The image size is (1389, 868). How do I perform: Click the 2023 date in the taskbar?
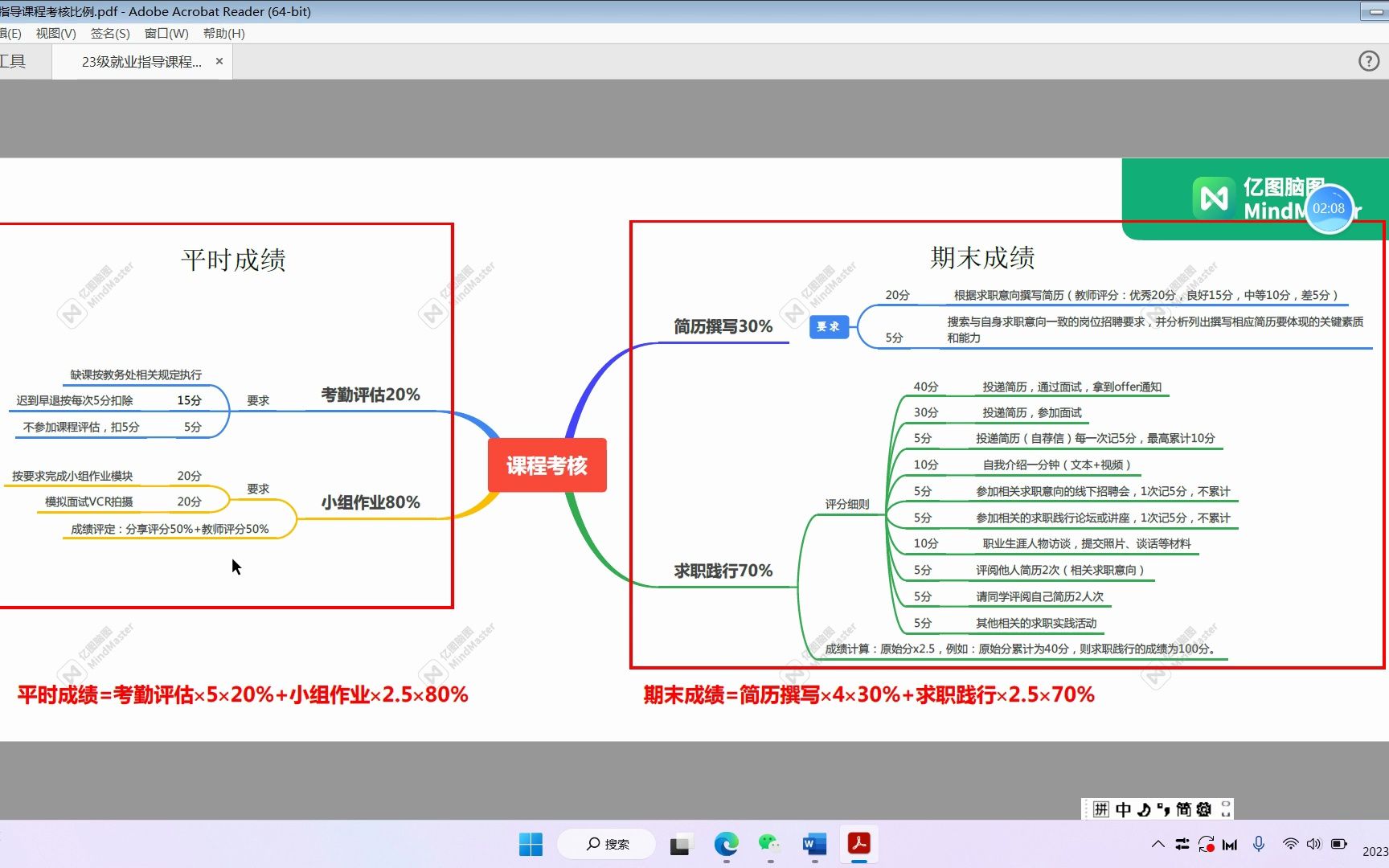point(1375,851)
